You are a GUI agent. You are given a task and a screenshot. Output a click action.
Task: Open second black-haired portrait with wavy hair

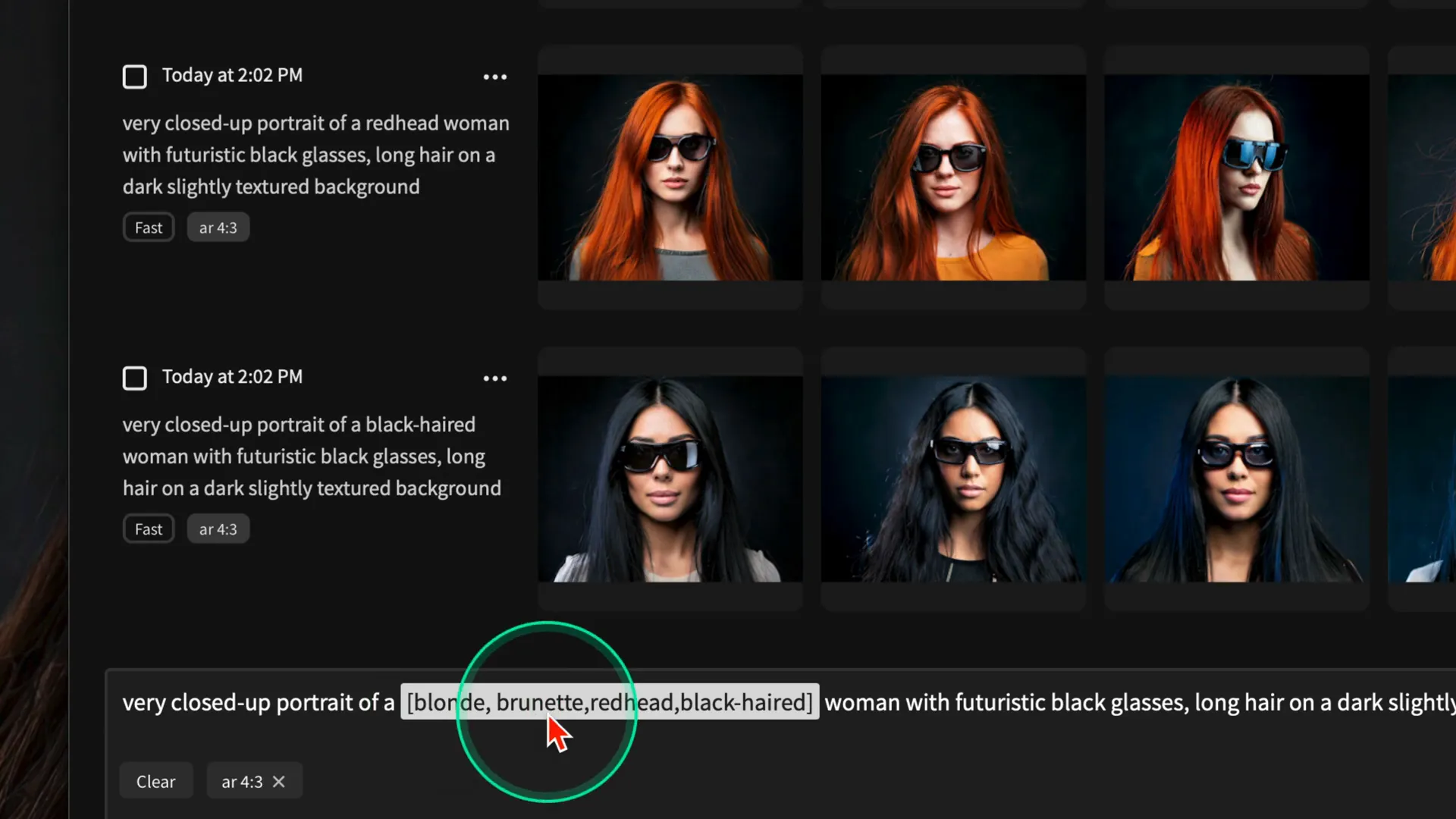pyautogui.click(x=953, y=479)
